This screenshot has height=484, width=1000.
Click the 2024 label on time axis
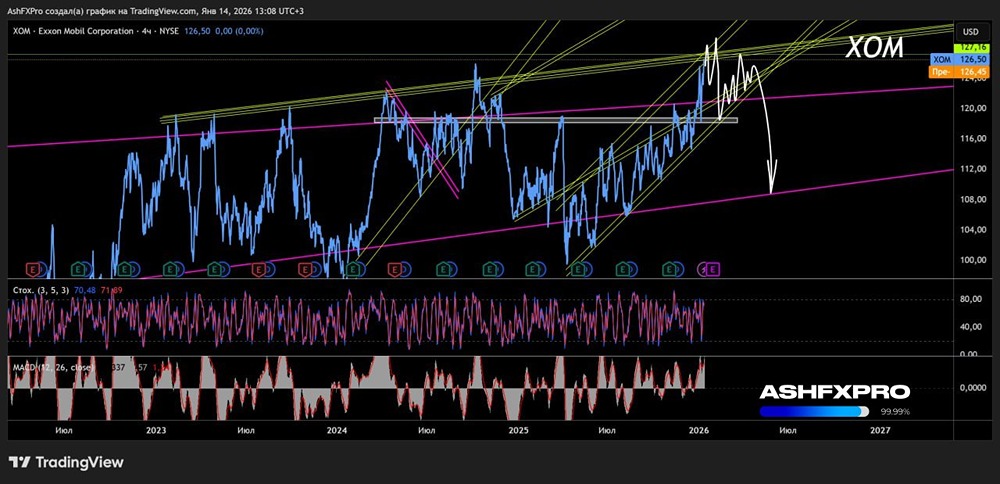337,430
